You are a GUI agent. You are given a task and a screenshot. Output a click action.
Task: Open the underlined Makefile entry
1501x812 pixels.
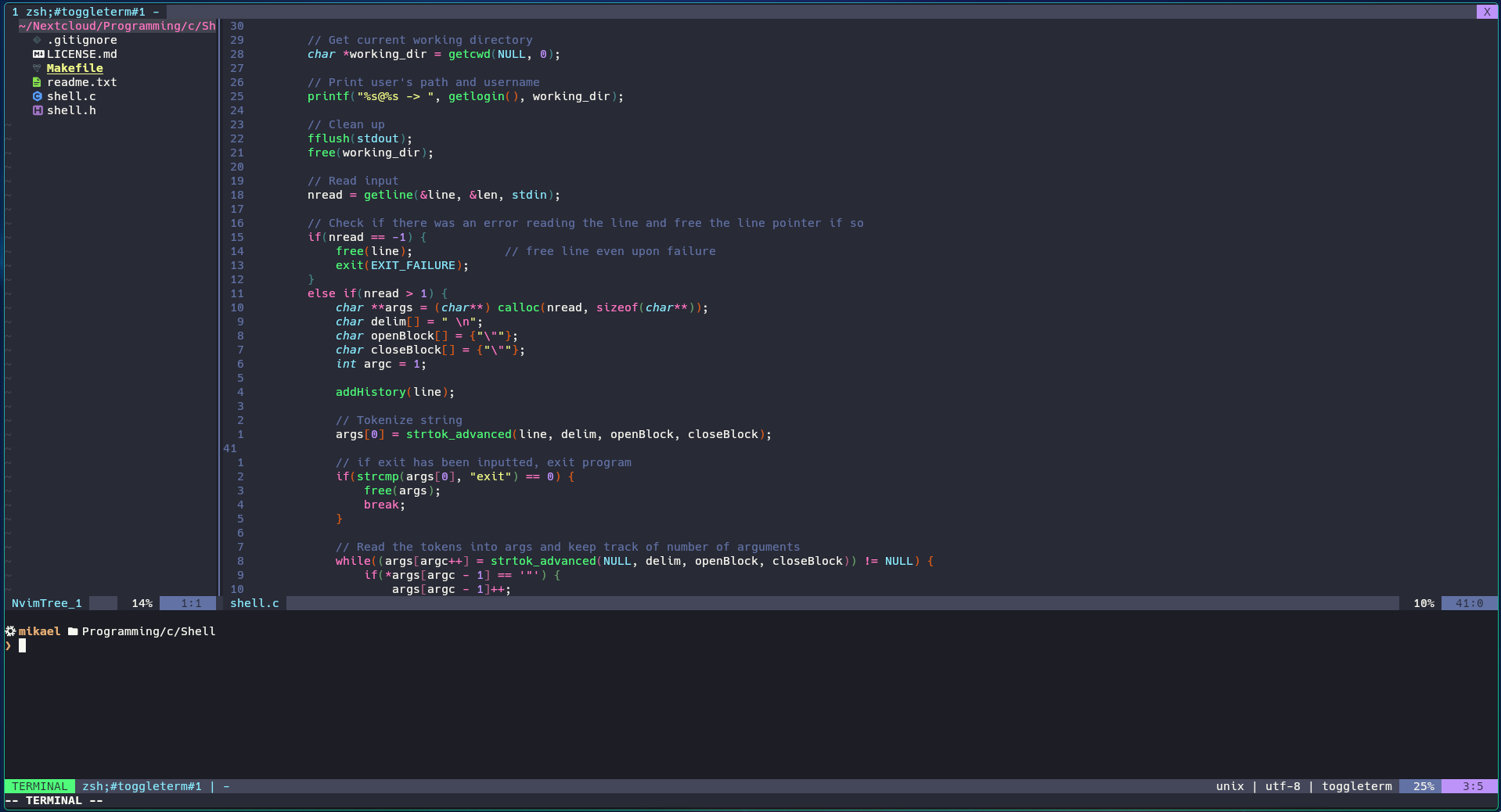[x=75, y=68]
